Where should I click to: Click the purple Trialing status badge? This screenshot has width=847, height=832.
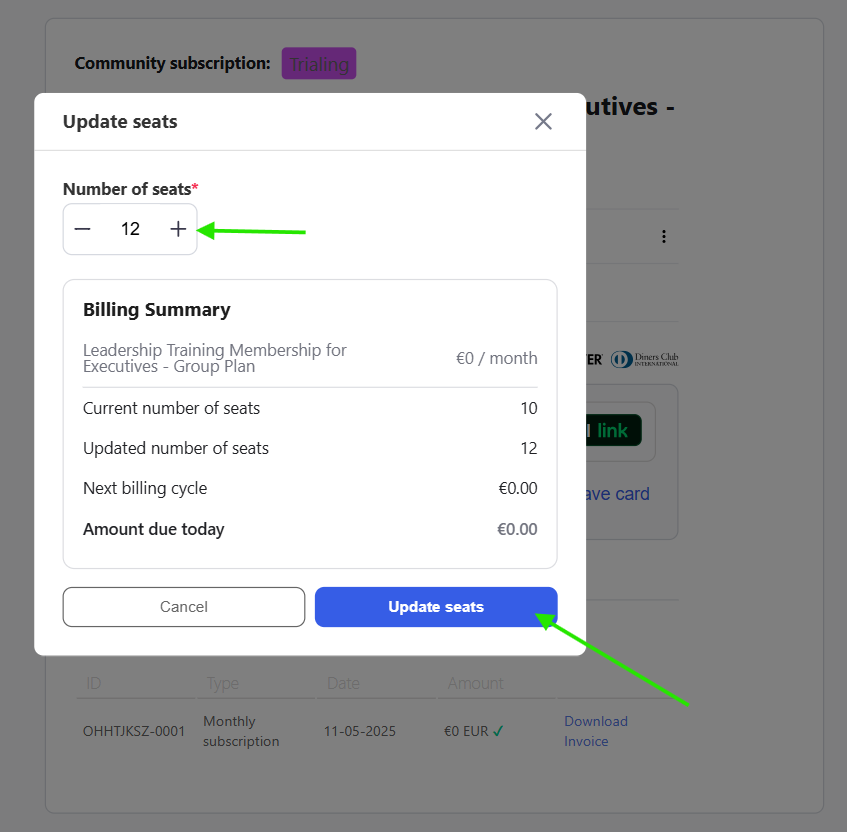point(319,65)
